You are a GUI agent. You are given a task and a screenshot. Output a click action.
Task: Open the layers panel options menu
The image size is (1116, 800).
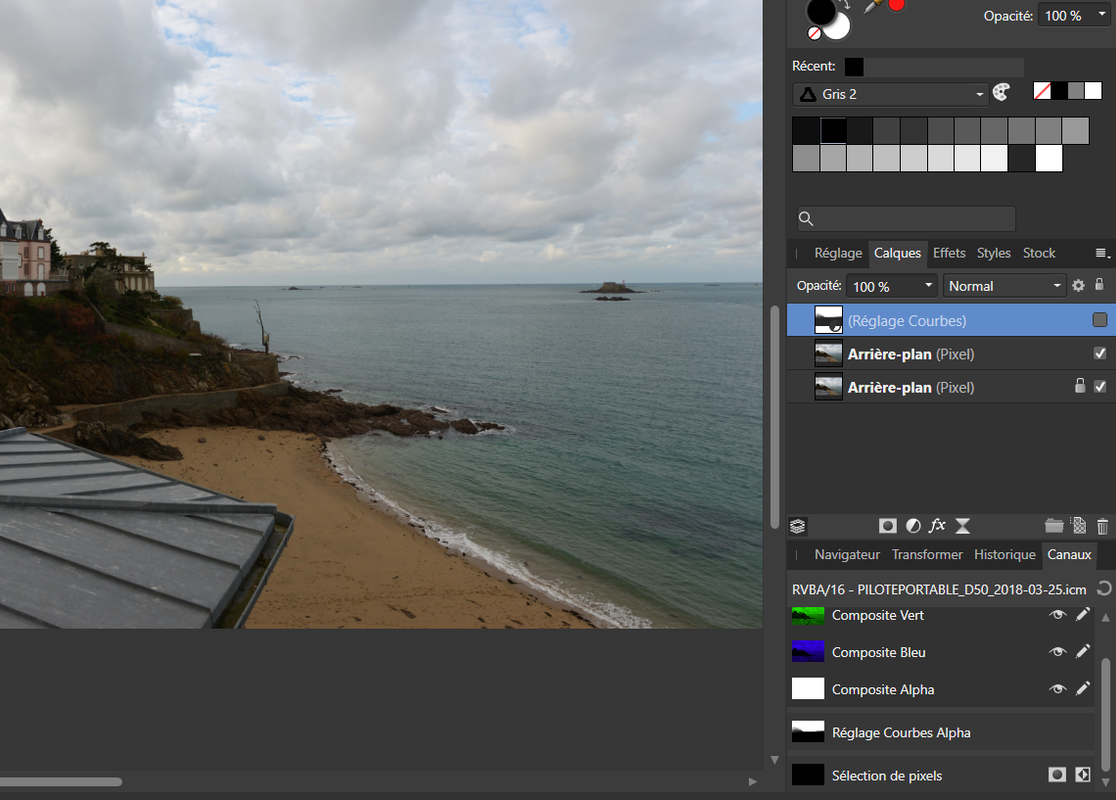point(1102,253)
